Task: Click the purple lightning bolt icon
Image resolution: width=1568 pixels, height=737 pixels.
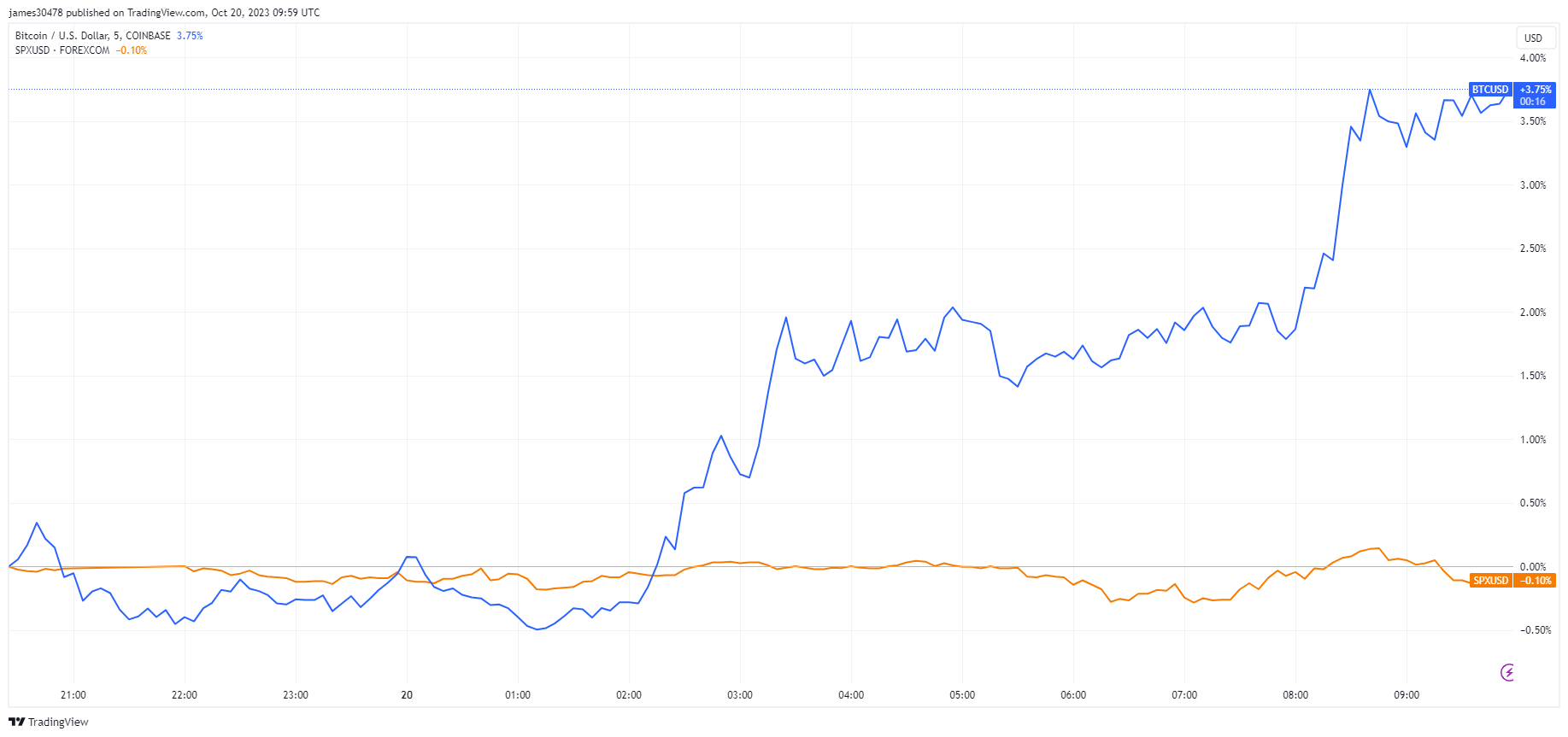Action: tap(1508, 673)
